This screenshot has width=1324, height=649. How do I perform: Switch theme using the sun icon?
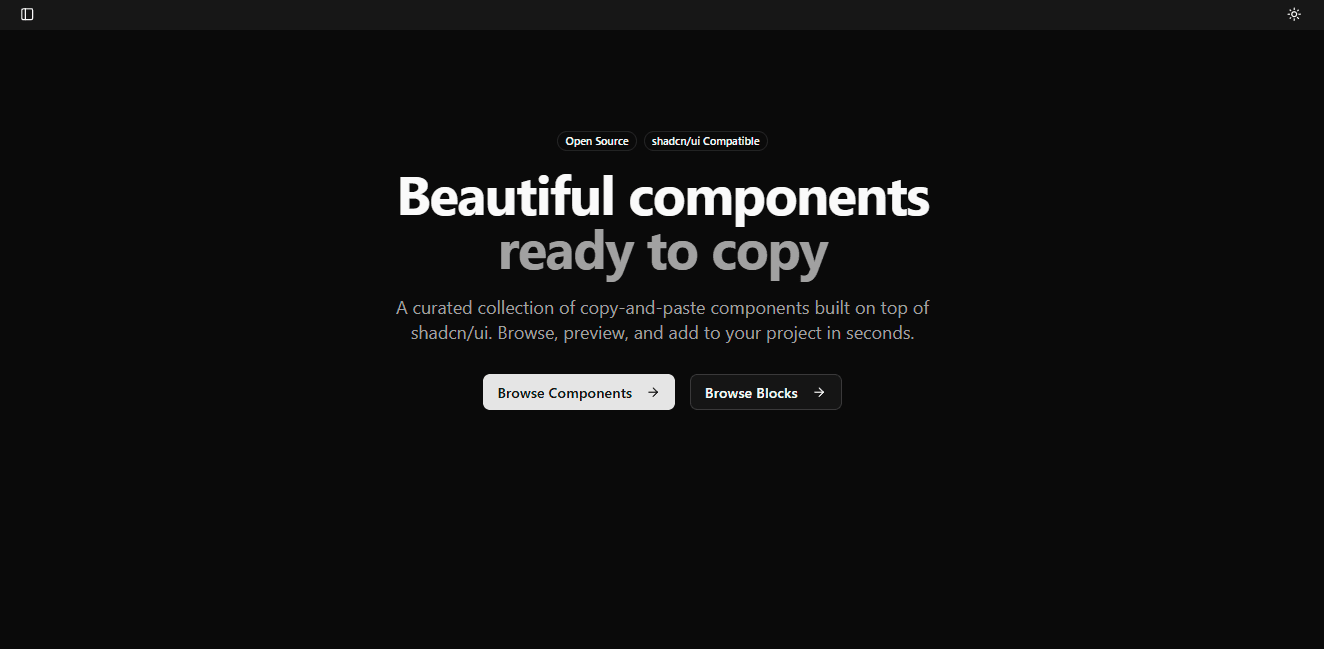1294,14
